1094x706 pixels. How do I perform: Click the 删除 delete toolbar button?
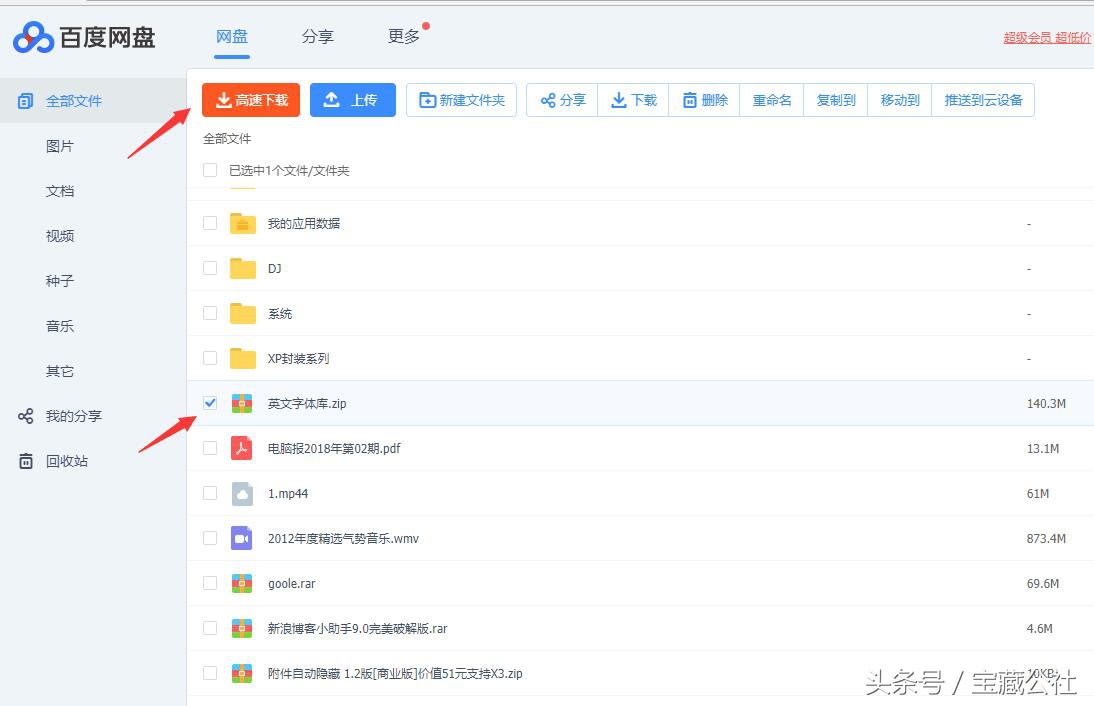(704, 100)
